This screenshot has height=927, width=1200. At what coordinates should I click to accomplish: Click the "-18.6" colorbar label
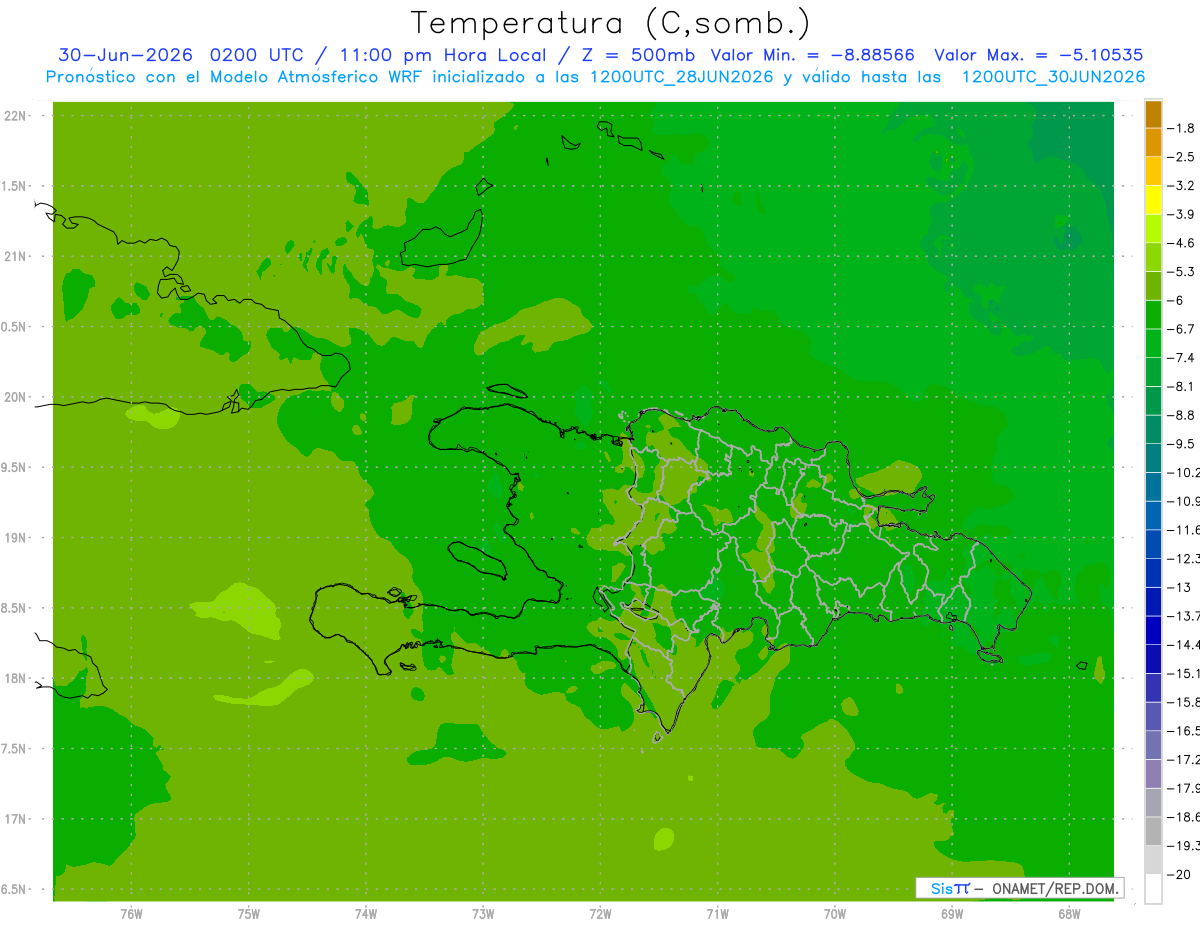coord(1183,817)
